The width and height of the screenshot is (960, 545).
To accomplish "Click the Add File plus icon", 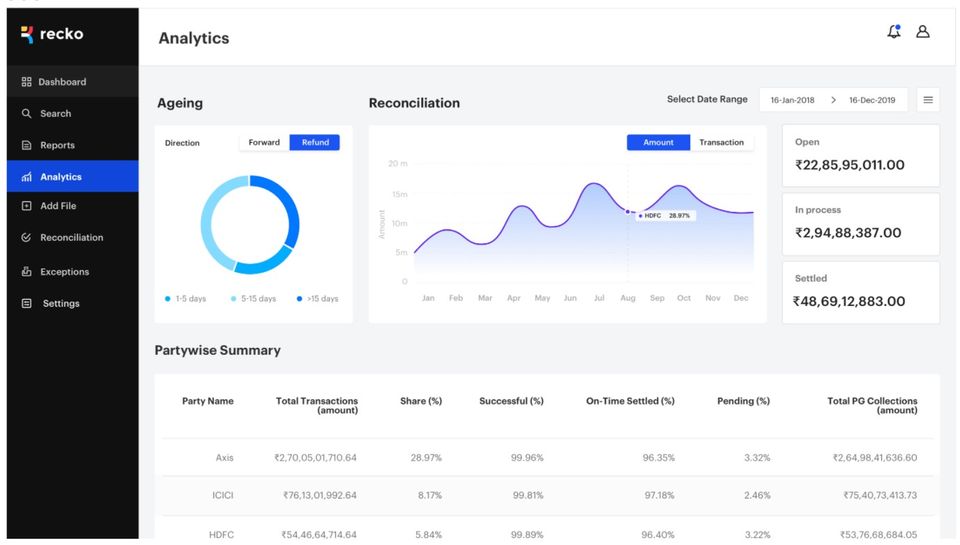I will click(x=27, y=206).
